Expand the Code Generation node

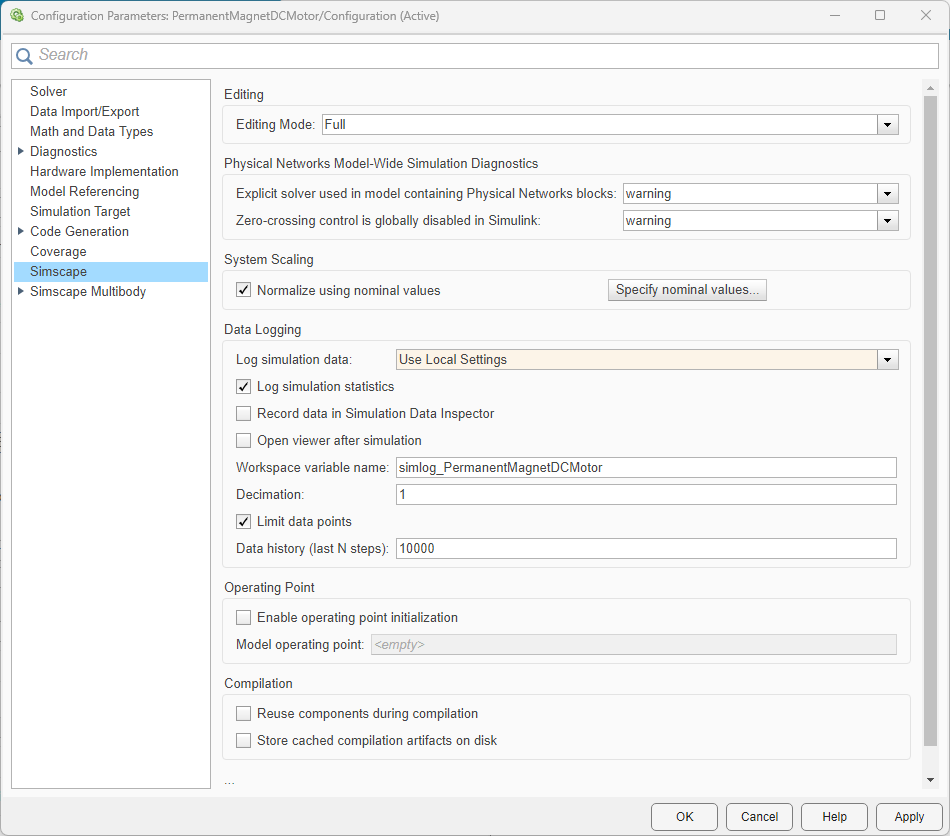tap(21, 231)
